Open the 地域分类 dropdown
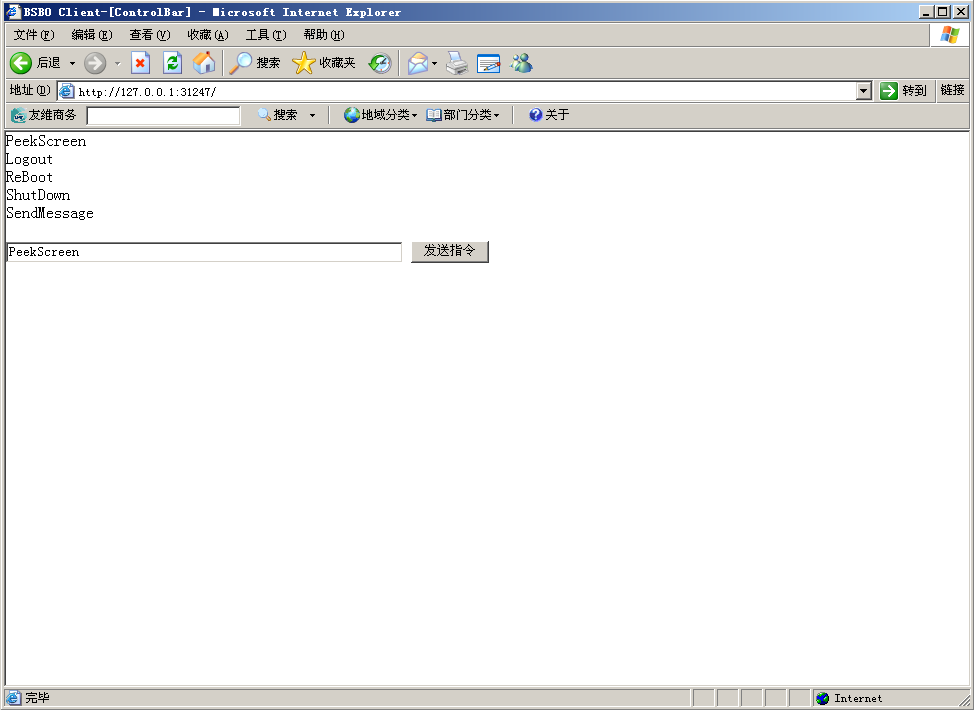 [x=380, y=115]
